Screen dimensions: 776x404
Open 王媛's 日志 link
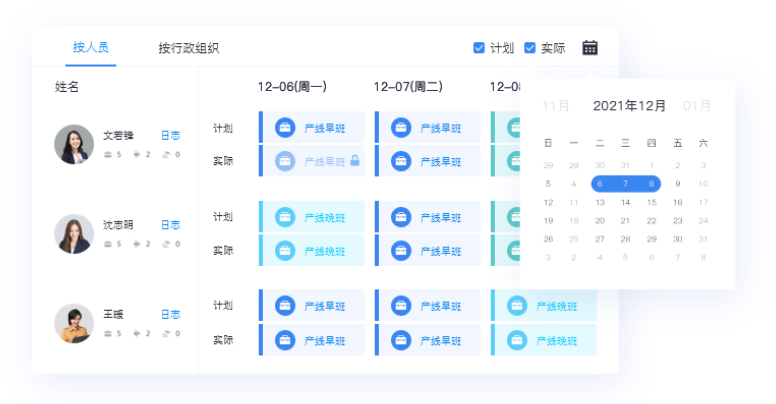pos(171,314)
